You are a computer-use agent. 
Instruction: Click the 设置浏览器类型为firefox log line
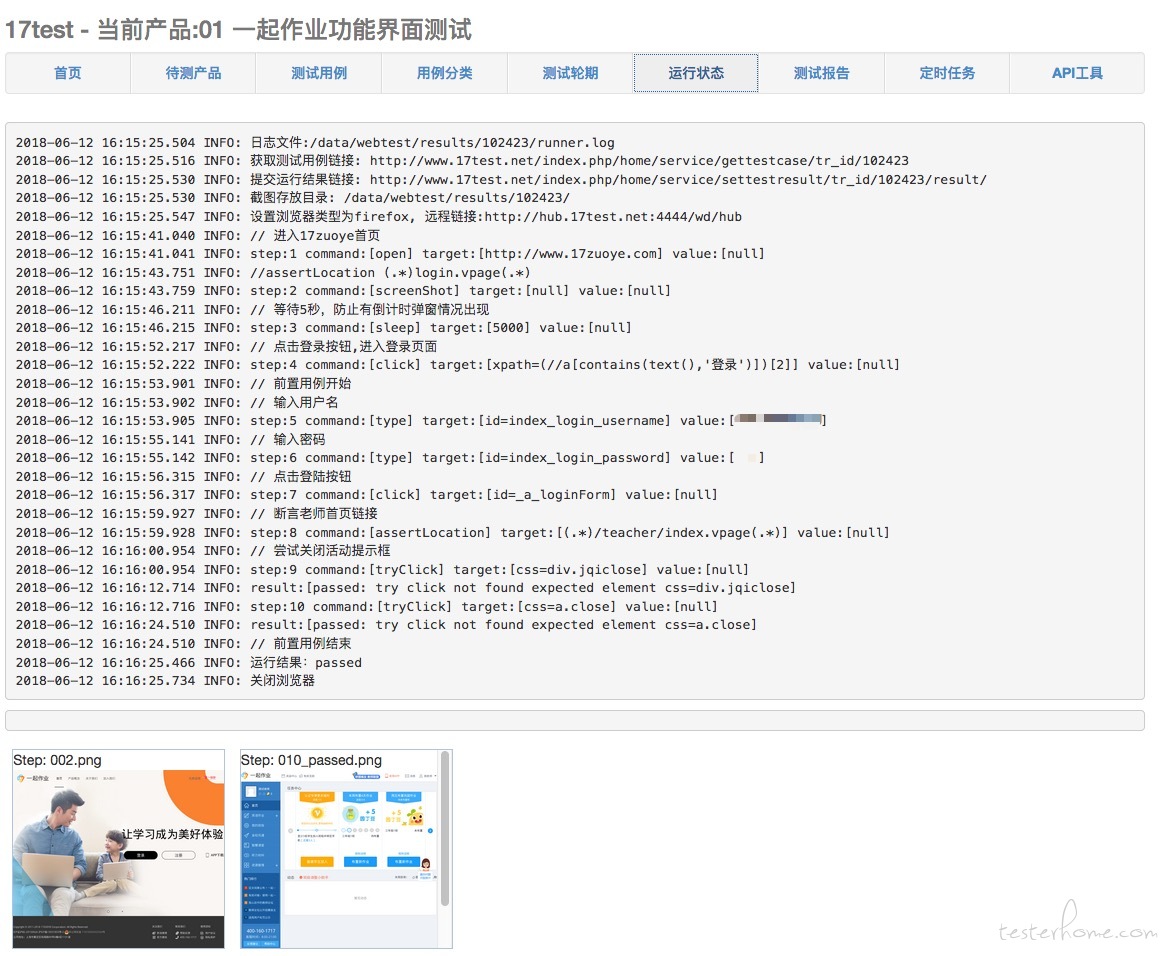379,217
